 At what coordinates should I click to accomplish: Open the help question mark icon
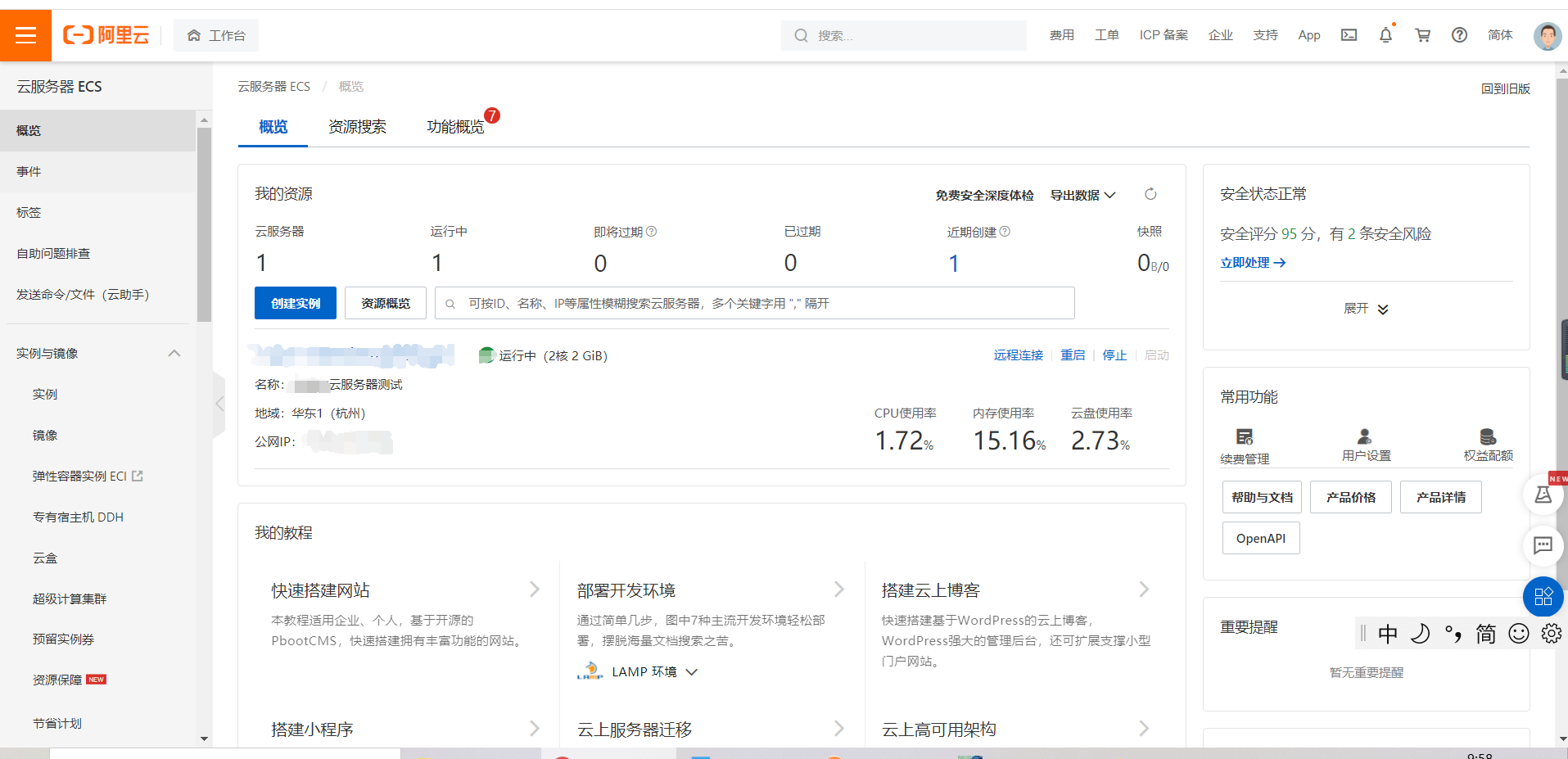point(1459,35)
